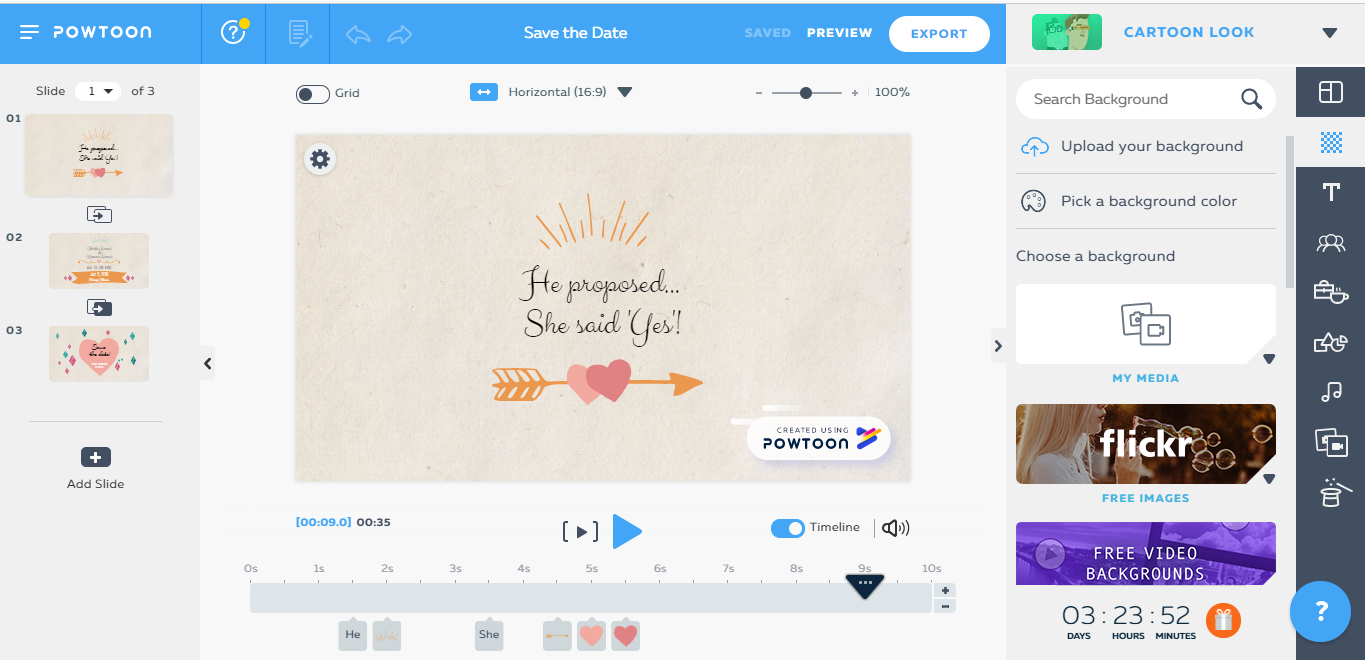Click the Save the Date title
Image resolution: width=1365 pixels, height=660 pixels.
[x=576, y=33]
